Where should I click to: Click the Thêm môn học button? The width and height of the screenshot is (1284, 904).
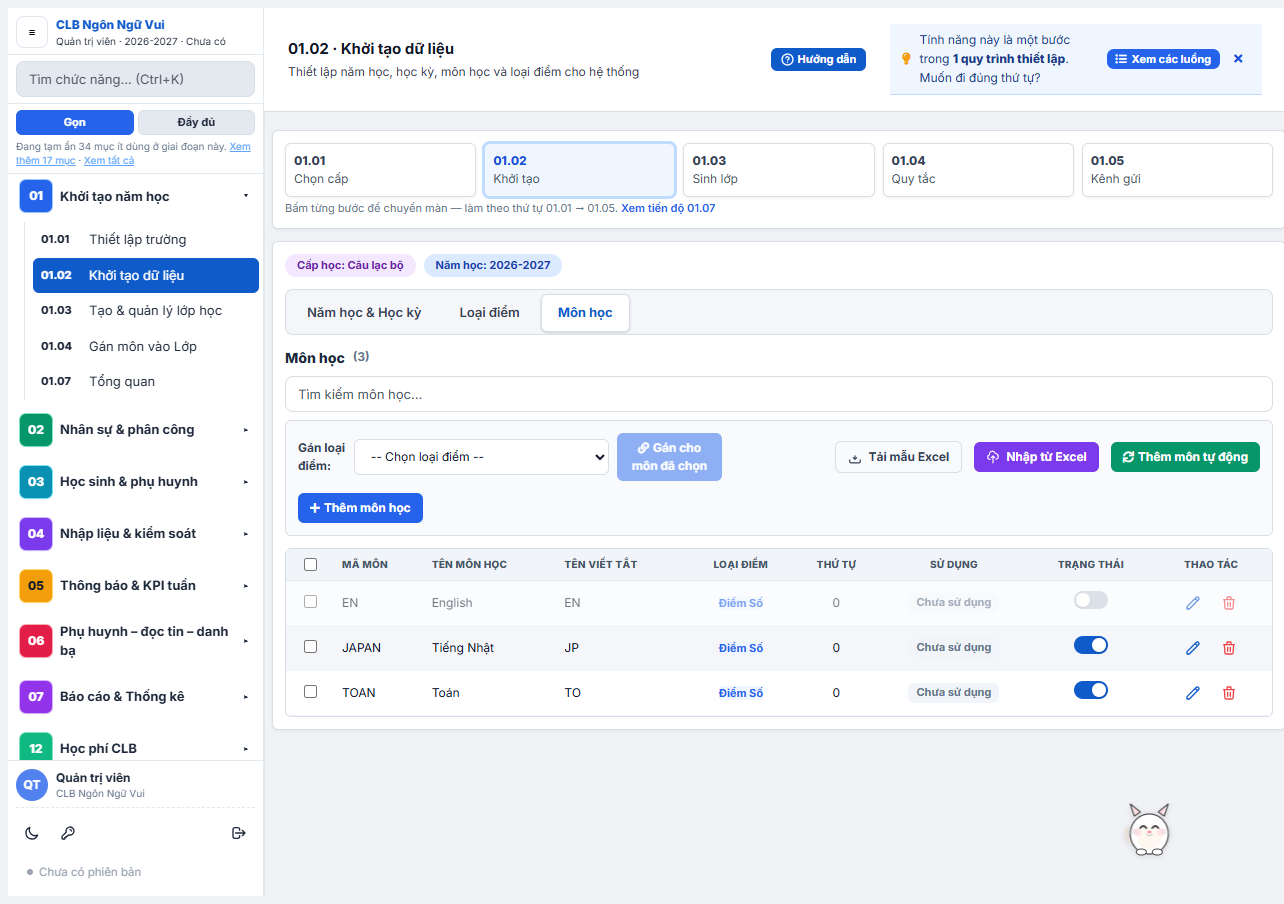pos(360,508)
